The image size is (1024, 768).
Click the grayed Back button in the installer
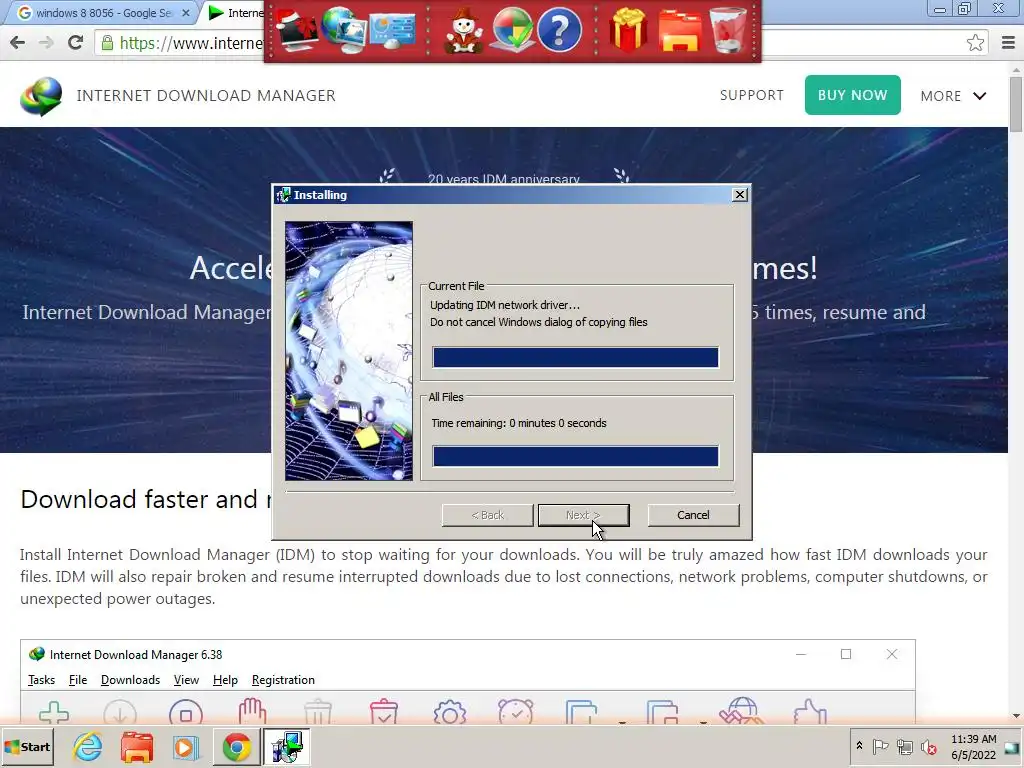point(487,515)
